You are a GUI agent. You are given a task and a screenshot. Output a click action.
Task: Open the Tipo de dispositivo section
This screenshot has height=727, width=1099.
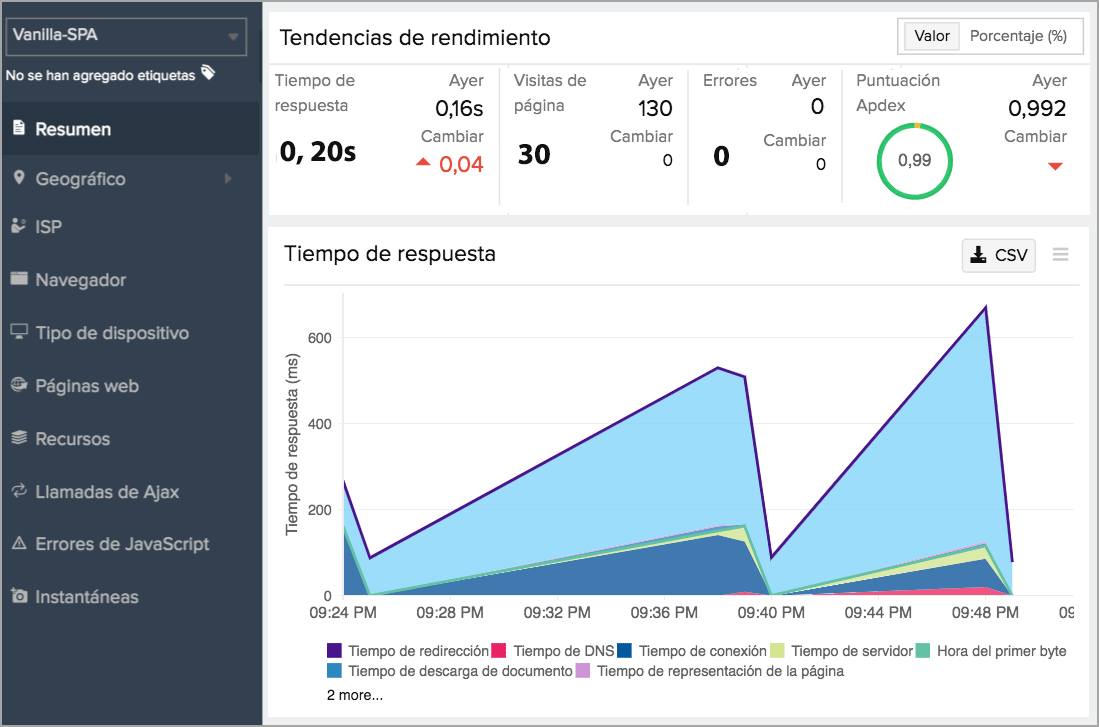[131, 332]
